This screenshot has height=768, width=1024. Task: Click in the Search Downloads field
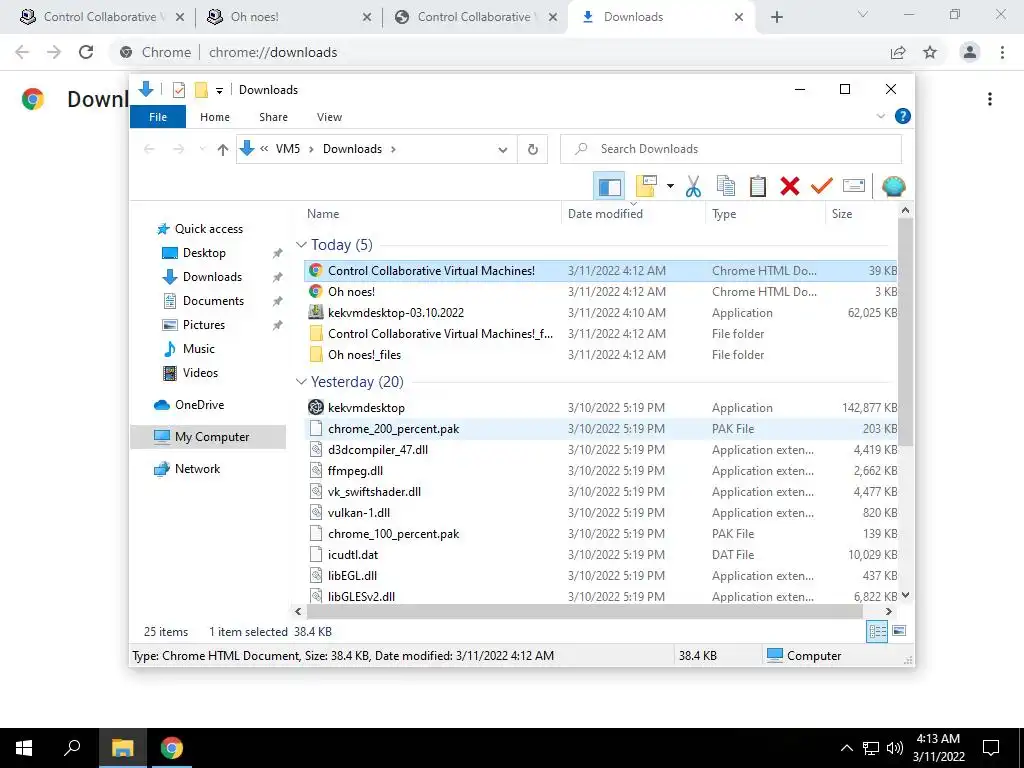click(731, 149)
